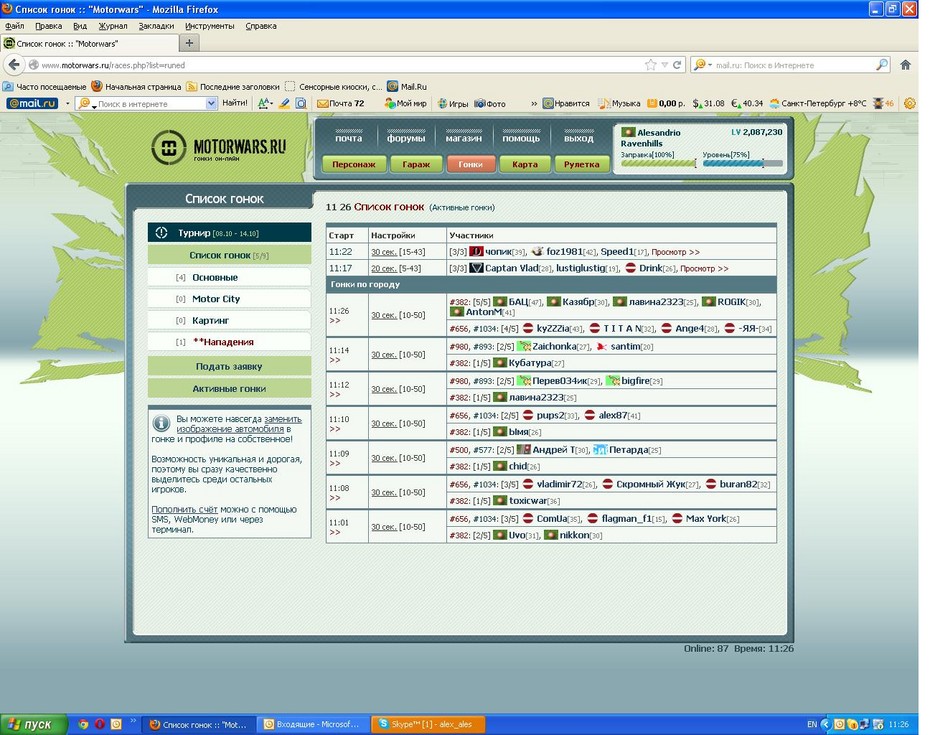The width and height of the screenshot is (930, 735).
Task: Click the traffic light indicator showing 46
Action: pos(883,103)
